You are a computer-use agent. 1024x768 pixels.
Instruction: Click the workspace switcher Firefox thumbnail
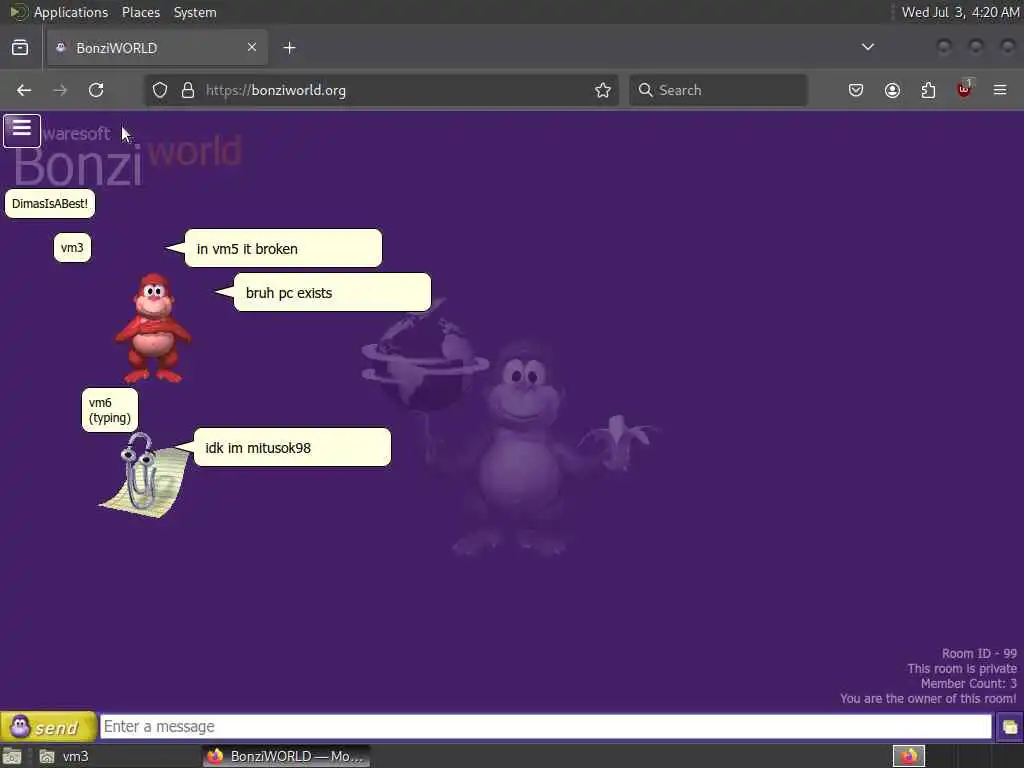(908, 756)
